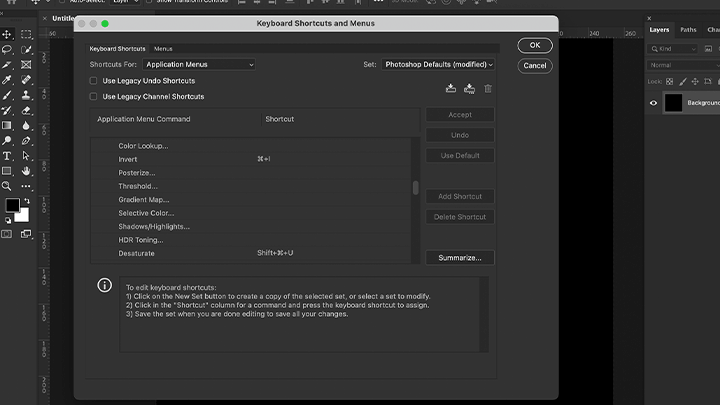Screen dimensions: 720x405
Task: Open the Kind filter dropdown in Layers
Action: (x=673, y=49)
